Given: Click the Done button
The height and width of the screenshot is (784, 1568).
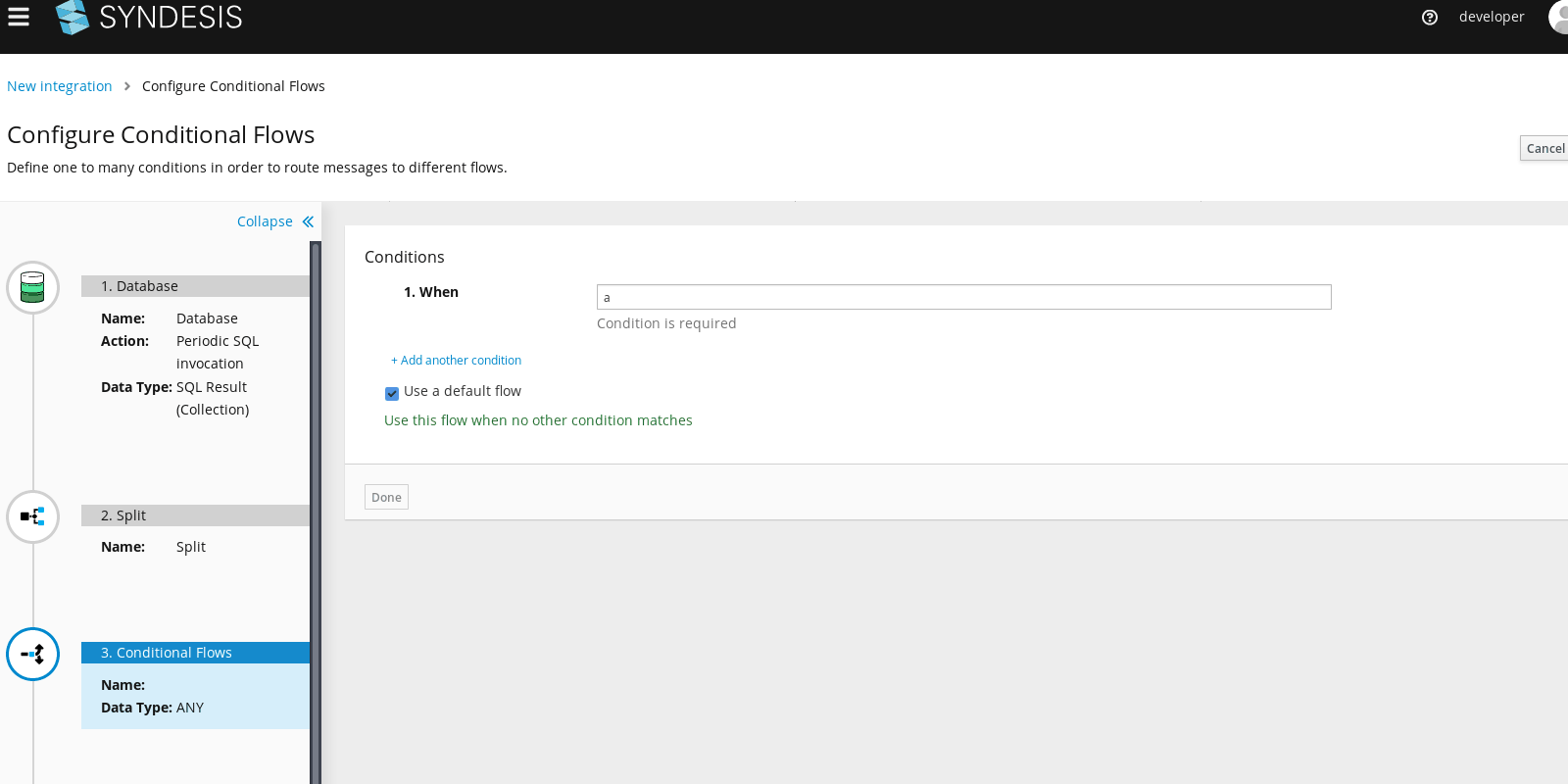Looking at the screenshot, I should click(386, 497).
